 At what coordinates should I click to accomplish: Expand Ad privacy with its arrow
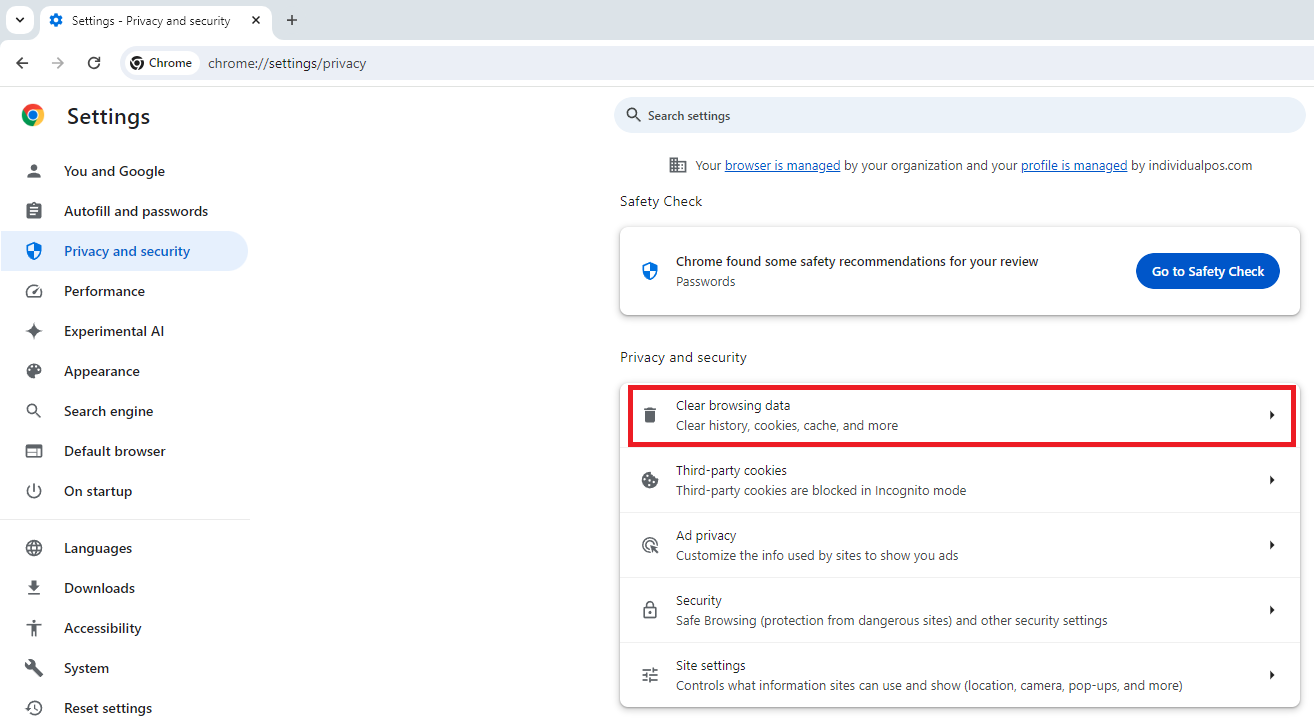click(x=1272, y=545)
